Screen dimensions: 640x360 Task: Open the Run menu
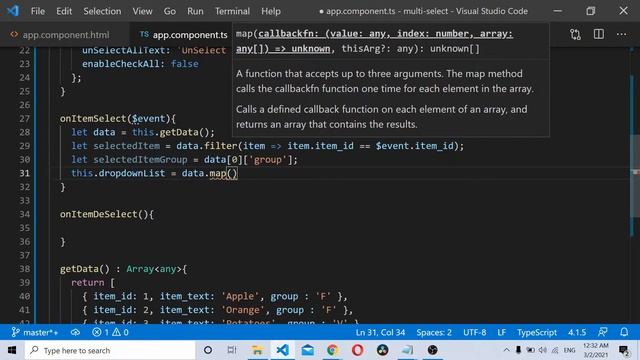(195, 11)
